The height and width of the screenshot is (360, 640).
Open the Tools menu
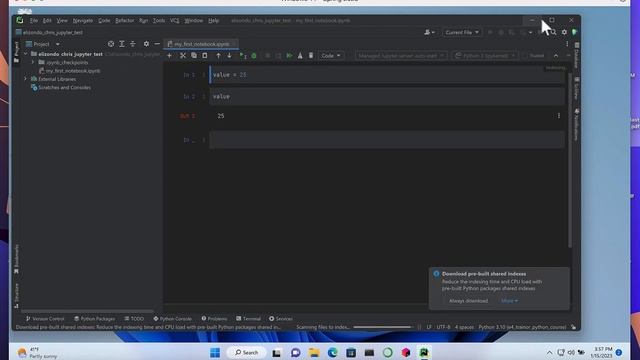tap(159, 20)
